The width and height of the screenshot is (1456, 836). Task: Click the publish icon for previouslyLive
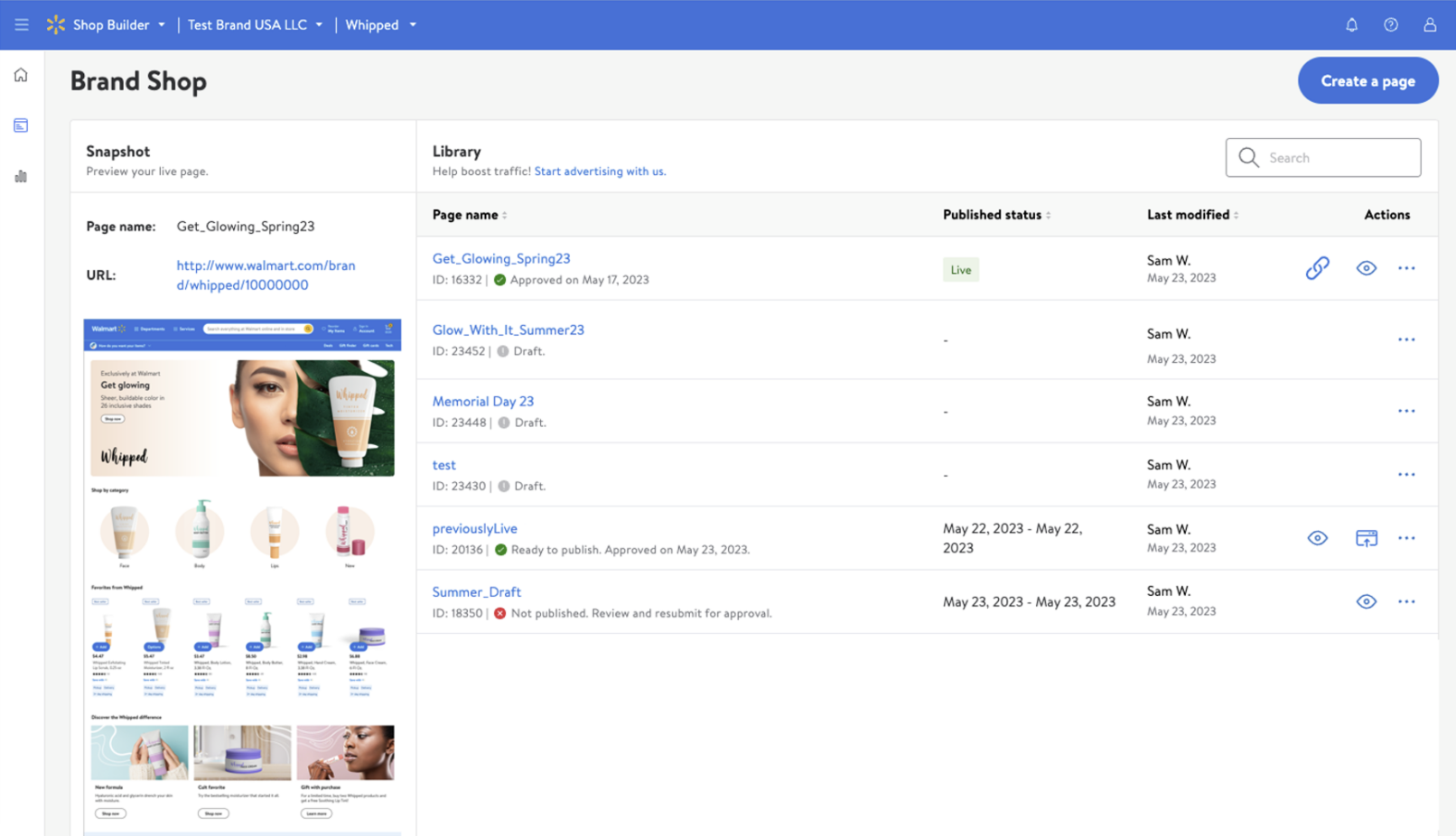(x=1366, y=537)
